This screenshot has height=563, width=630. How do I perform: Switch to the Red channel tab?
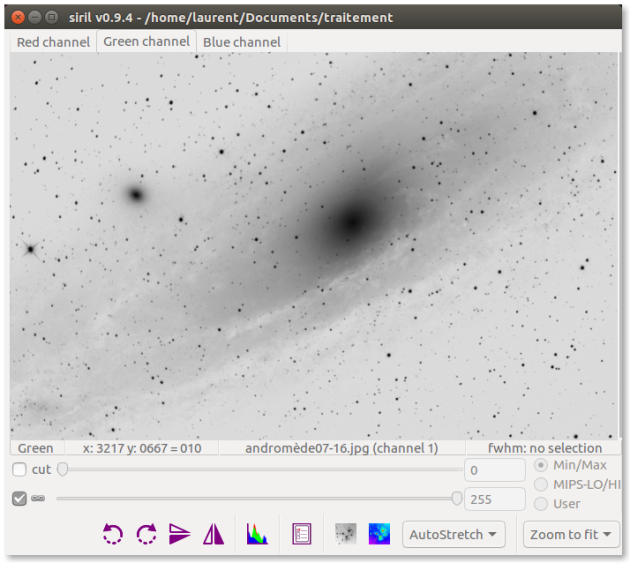53,42
